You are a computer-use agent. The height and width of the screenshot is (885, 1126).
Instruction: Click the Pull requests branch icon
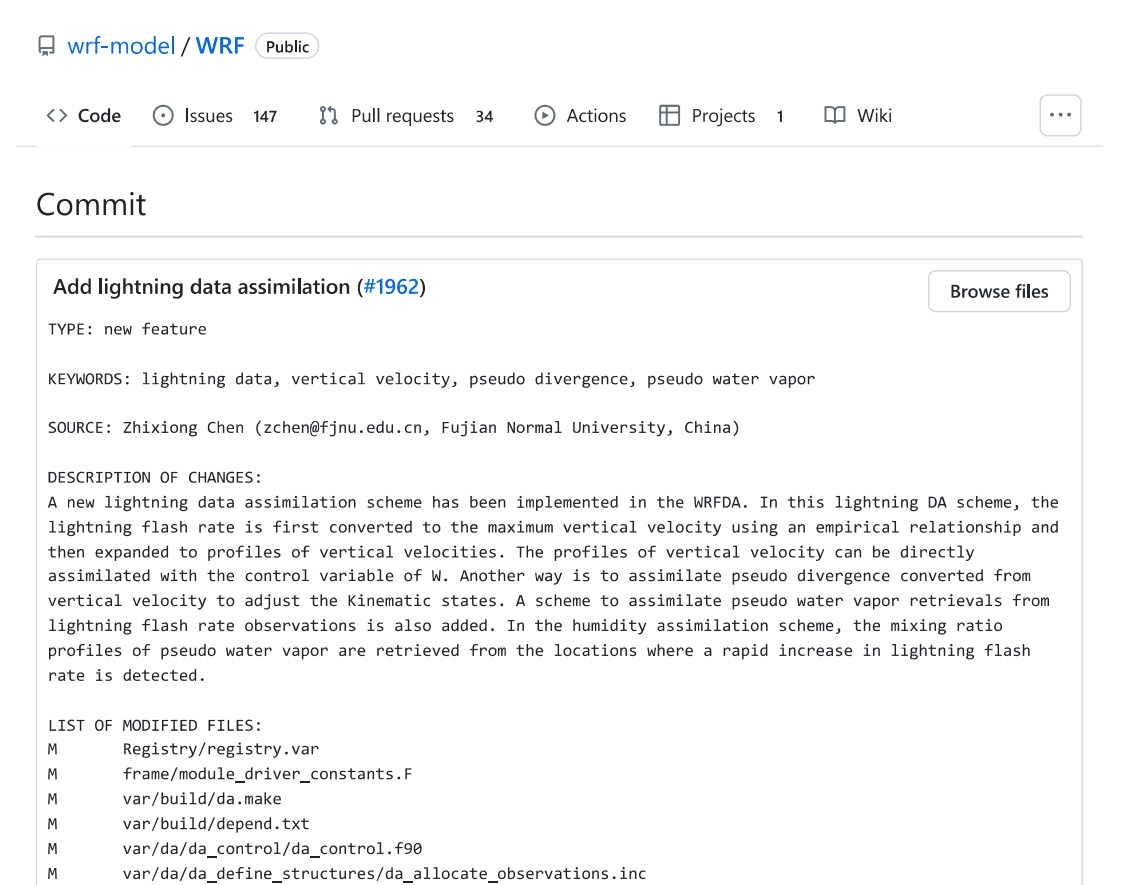click(329, 116)
